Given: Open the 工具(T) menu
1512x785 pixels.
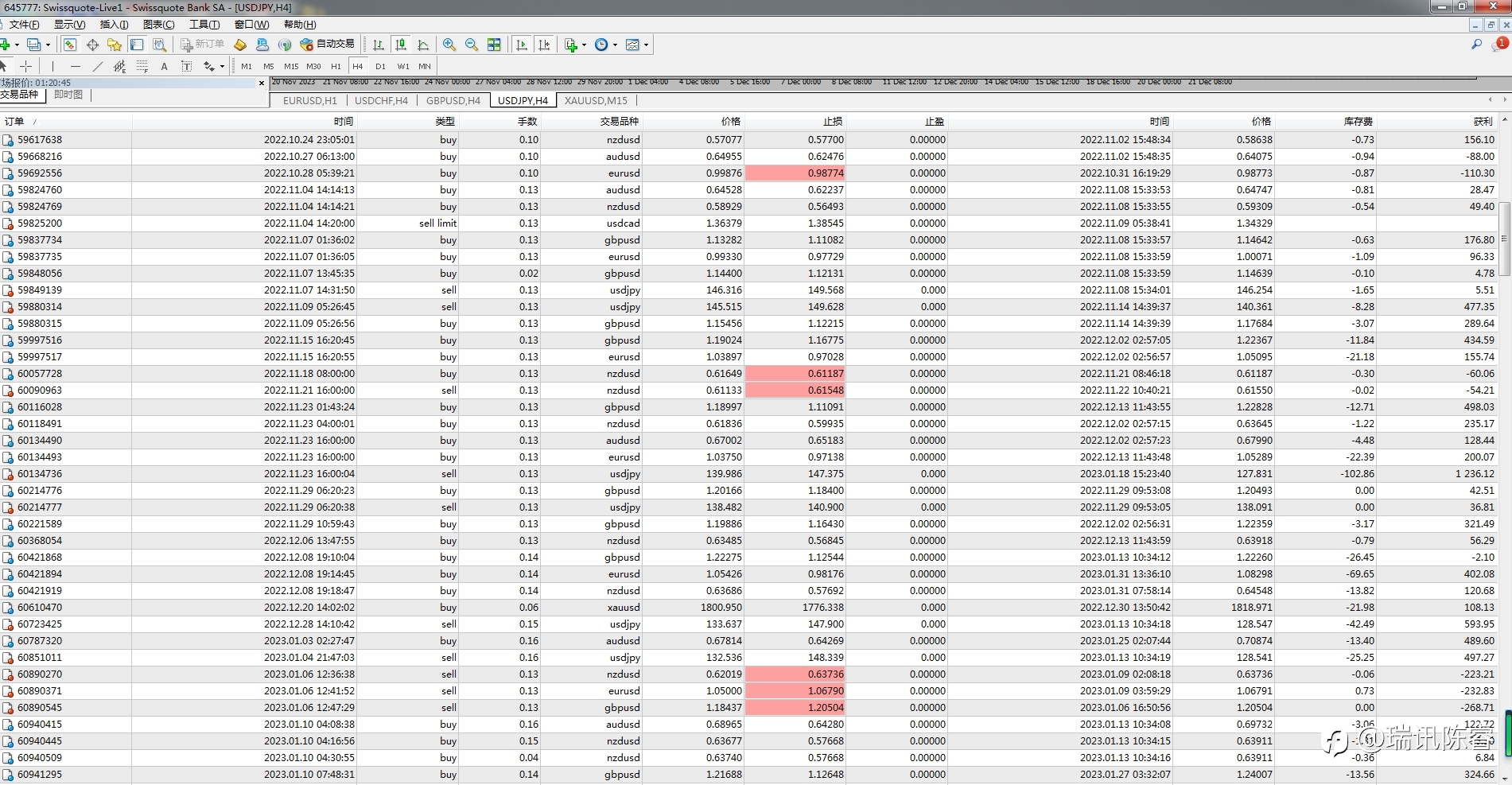Looking at the screenshot, I should point(204,25).
